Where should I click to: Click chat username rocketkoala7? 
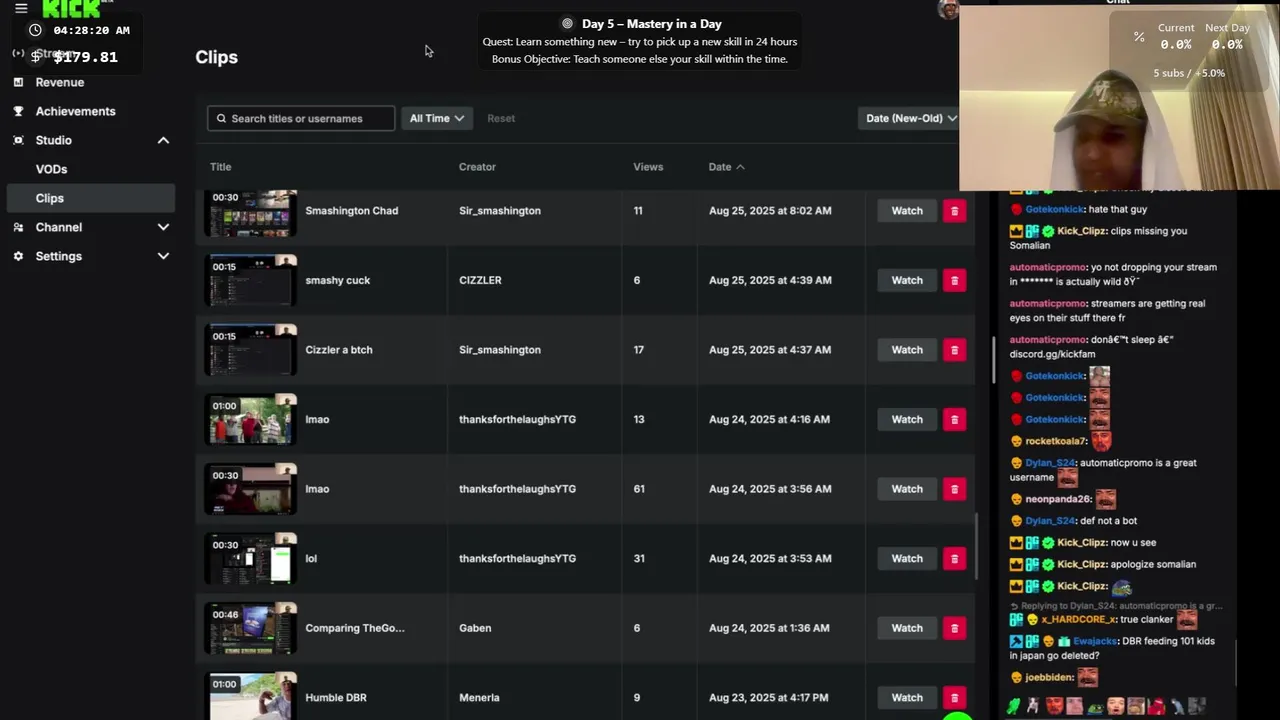coord(1056,441)
